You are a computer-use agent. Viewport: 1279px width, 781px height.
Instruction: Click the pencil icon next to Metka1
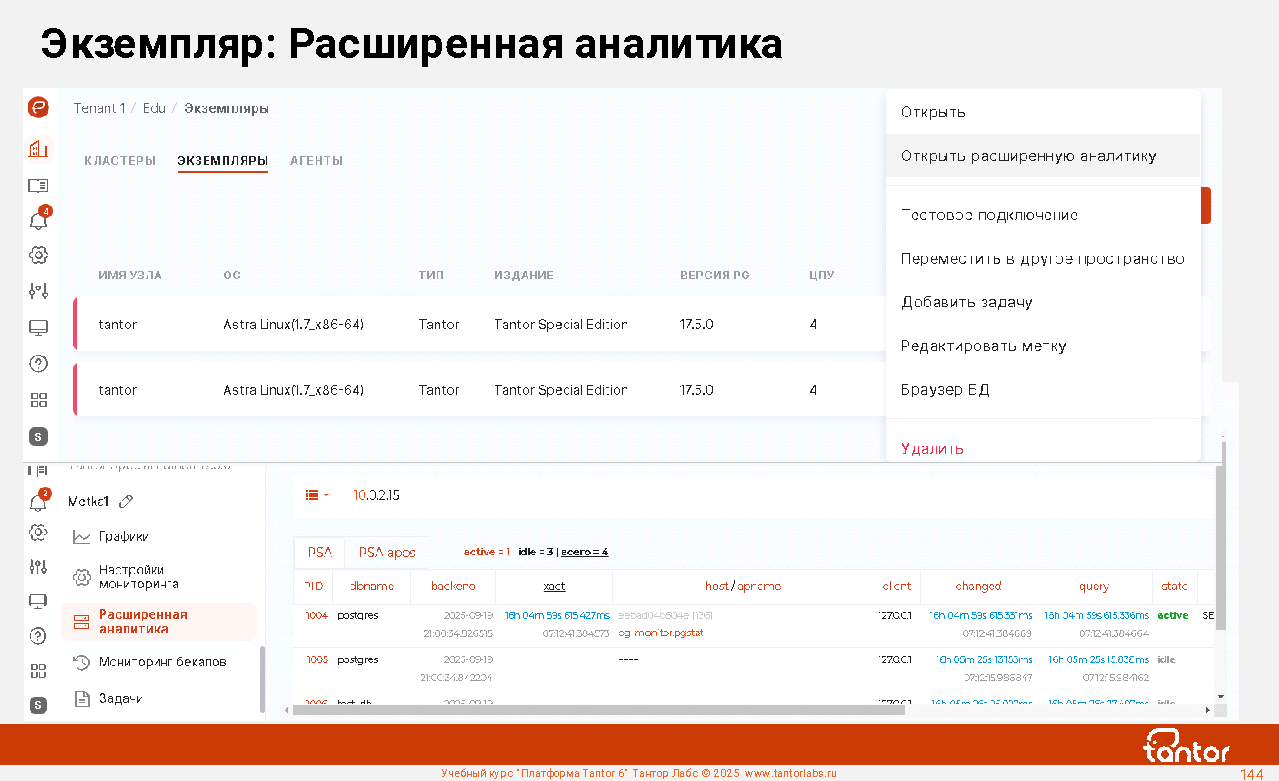tap(126, 501)
